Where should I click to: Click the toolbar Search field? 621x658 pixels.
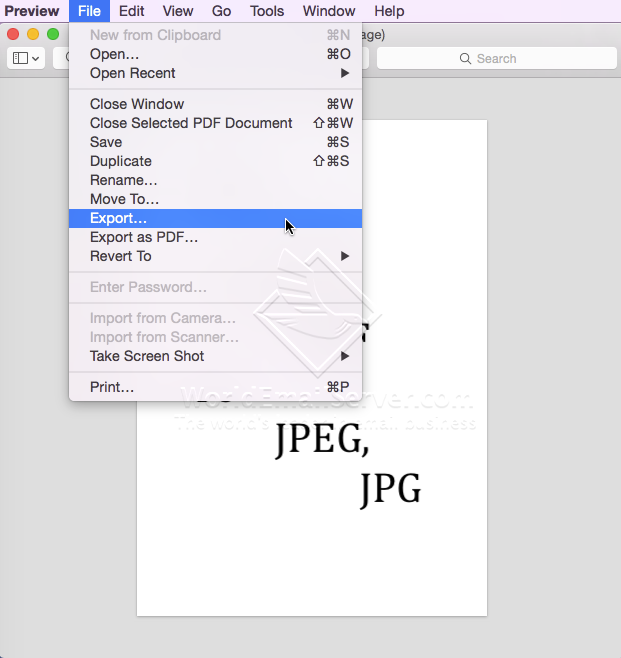point(497,58)
